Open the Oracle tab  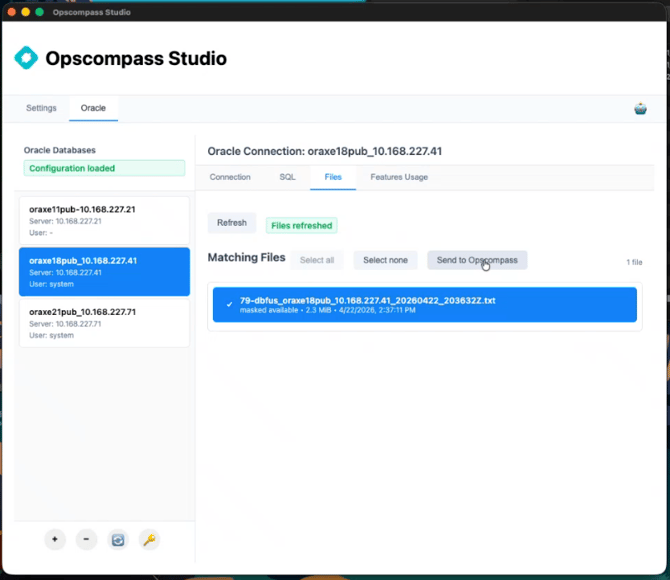tap(93, 108)
